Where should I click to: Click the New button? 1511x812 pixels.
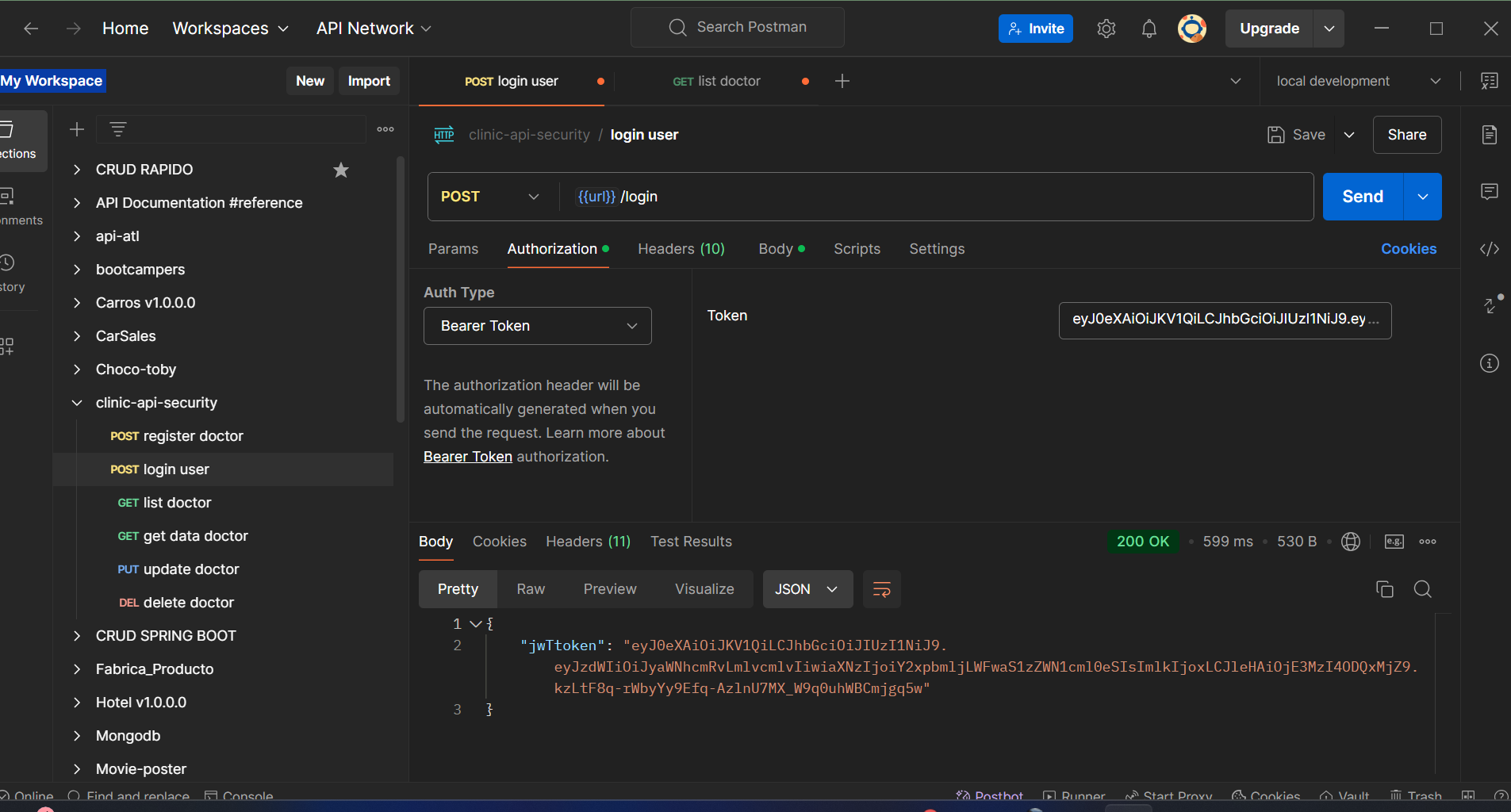(x=310, y=81)
